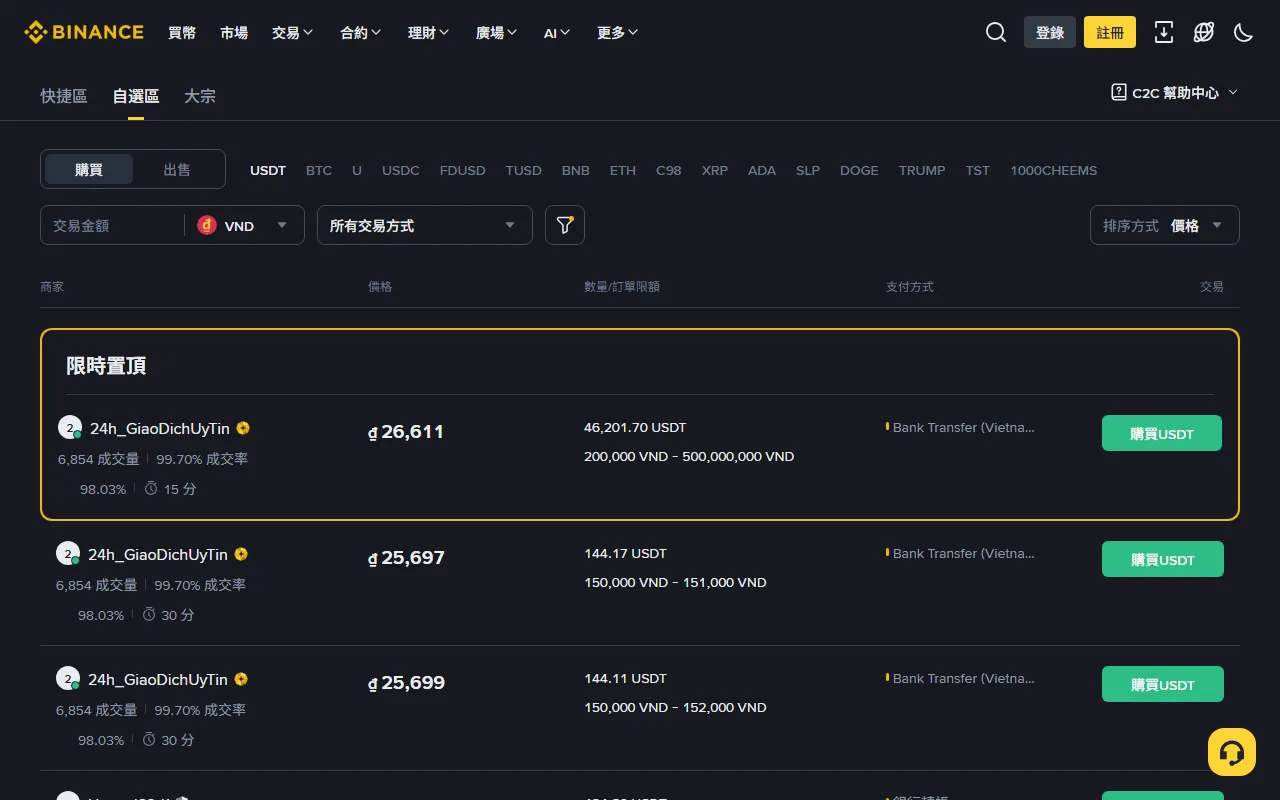Select the TRUMP coin tab
Image resolution: width=1280 pixels, height=800 pixels.
tap(922, 170)
